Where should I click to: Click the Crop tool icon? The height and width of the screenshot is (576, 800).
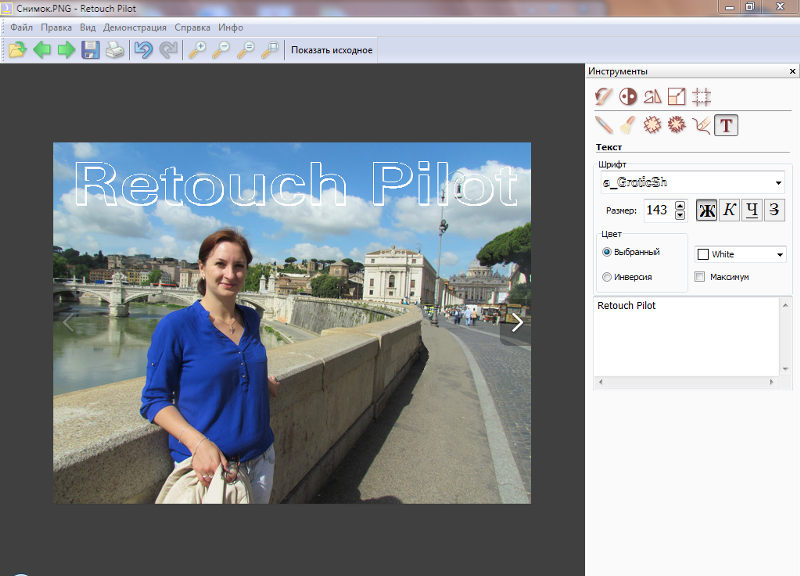tap(702, 97)
